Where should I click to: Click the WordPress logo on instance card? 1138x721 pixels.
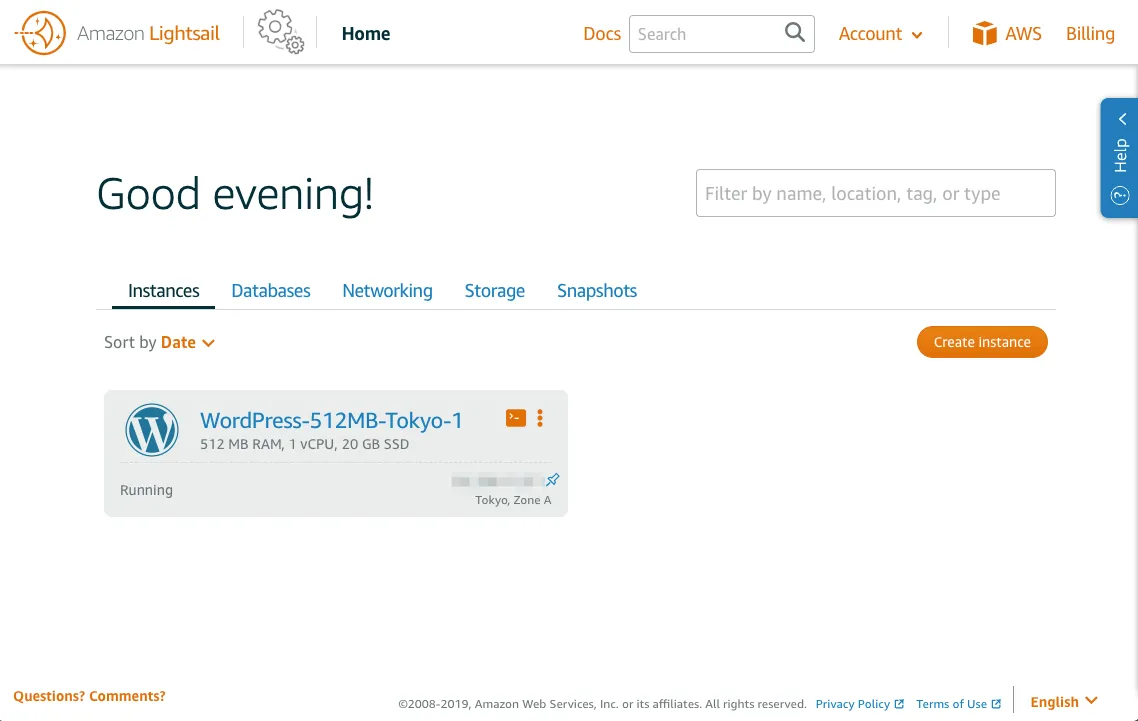[152, 430]
